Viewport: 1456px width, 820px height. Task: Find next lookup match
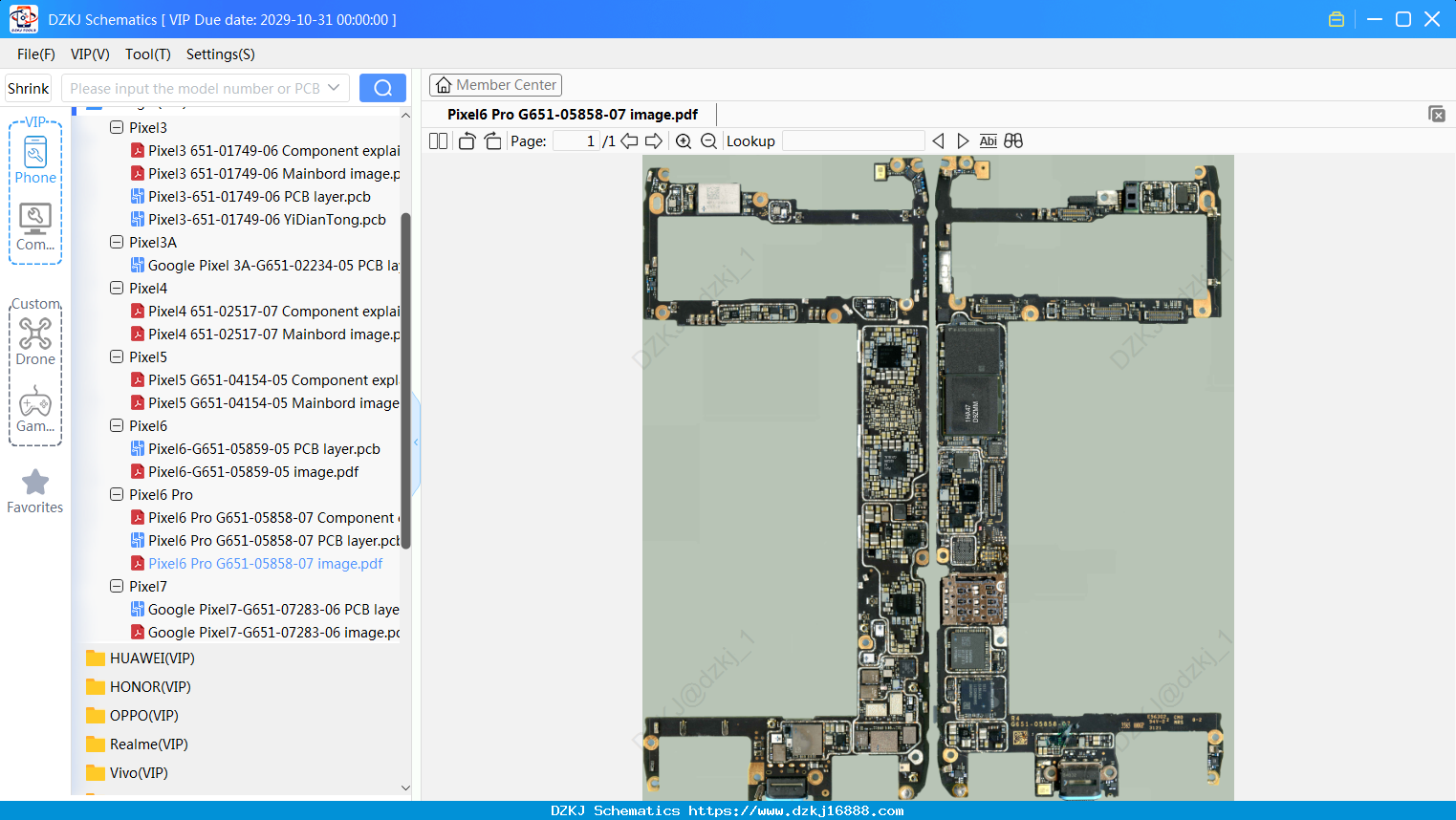(x=963, y=141)
